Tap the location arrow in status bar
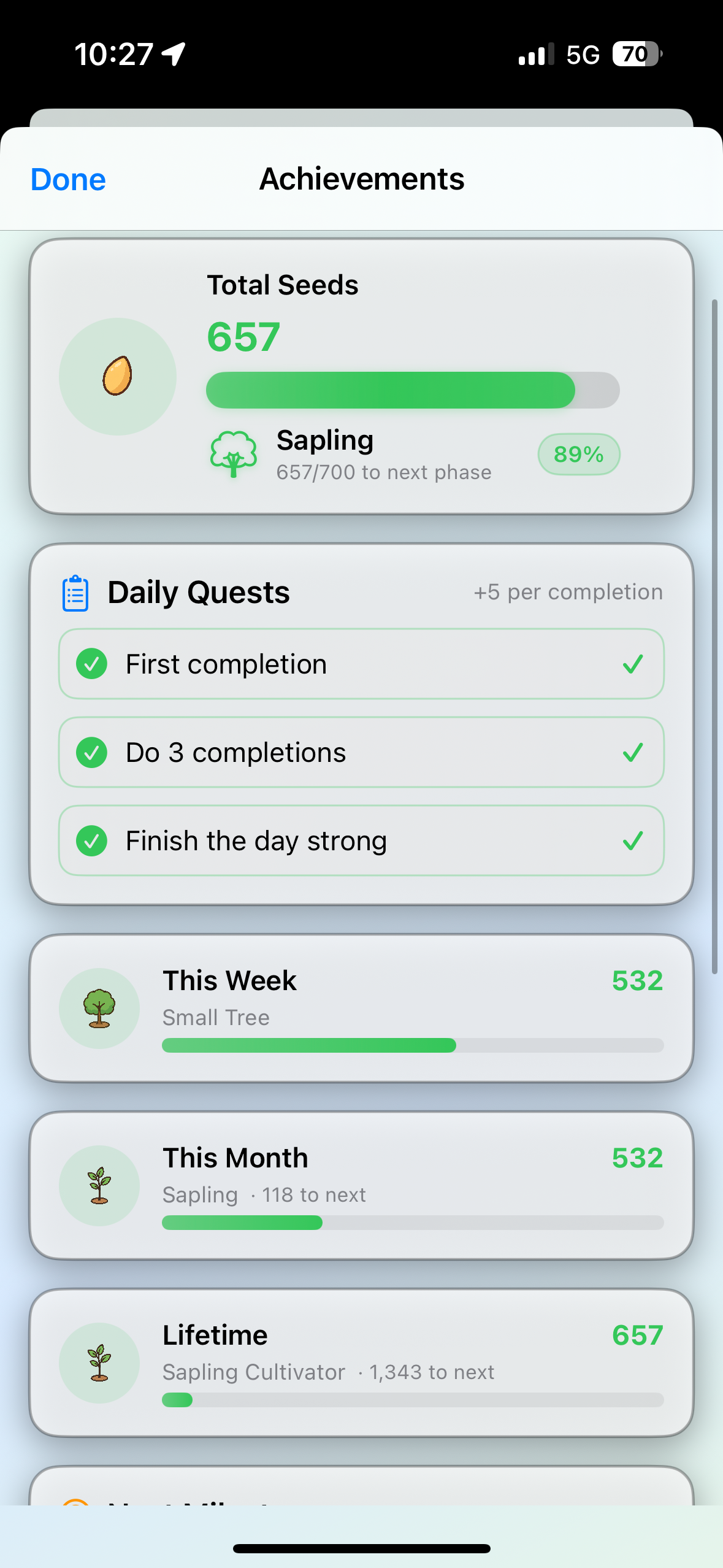 click(x=174, y=54)
